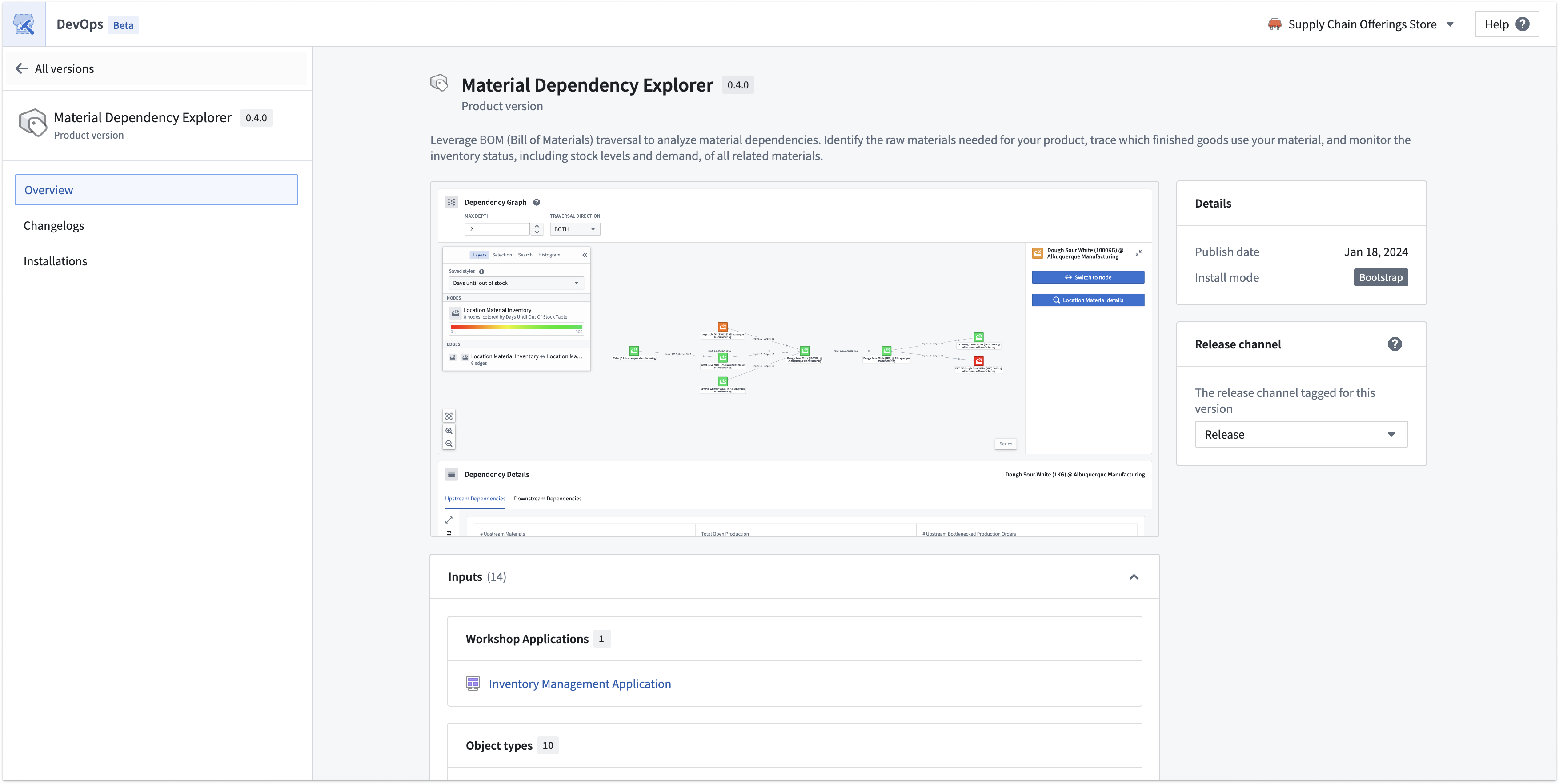The image size is (1559, 784).
Task: Click the Supply Chain Offerings Store icon
Action: tap(1274, 24)
